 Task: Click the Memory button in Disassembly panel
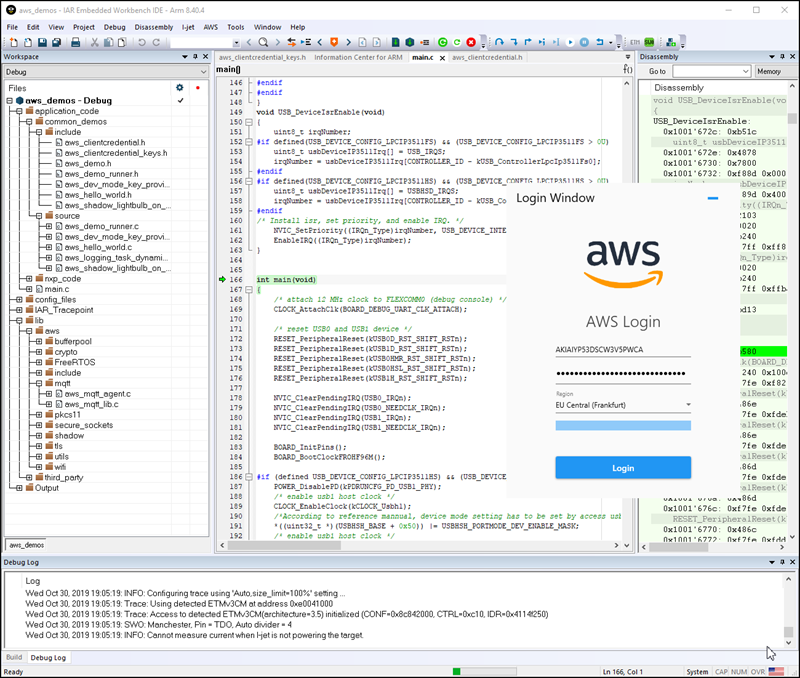pos(768,72)
